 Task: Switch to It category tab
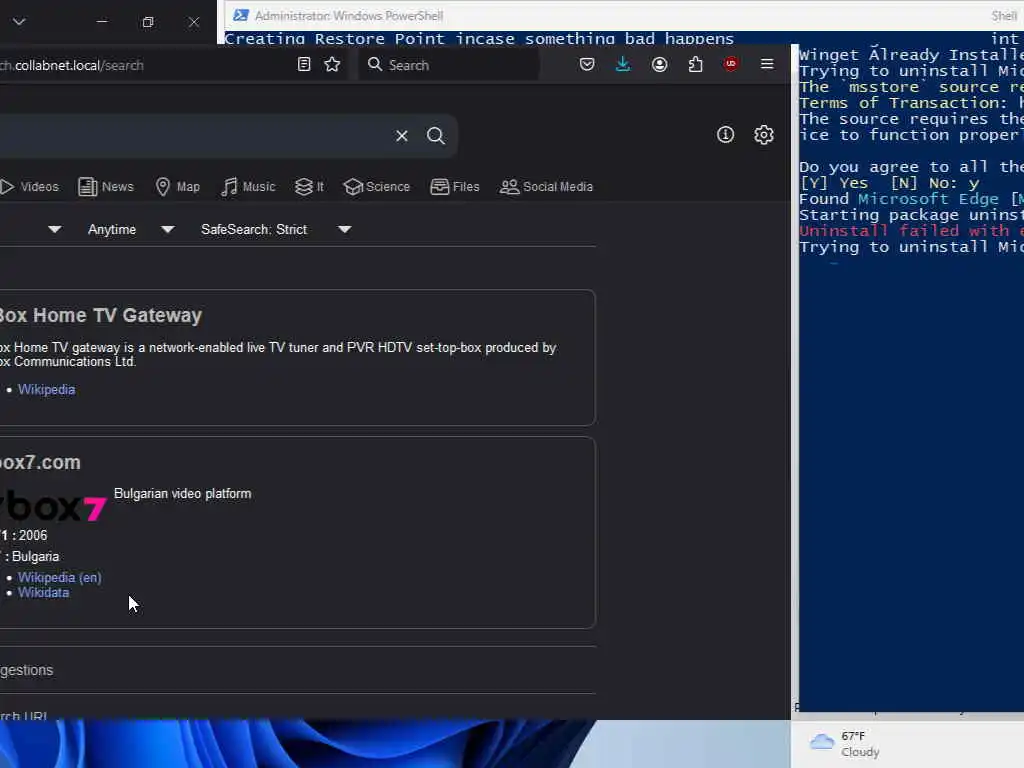(310, 187)
